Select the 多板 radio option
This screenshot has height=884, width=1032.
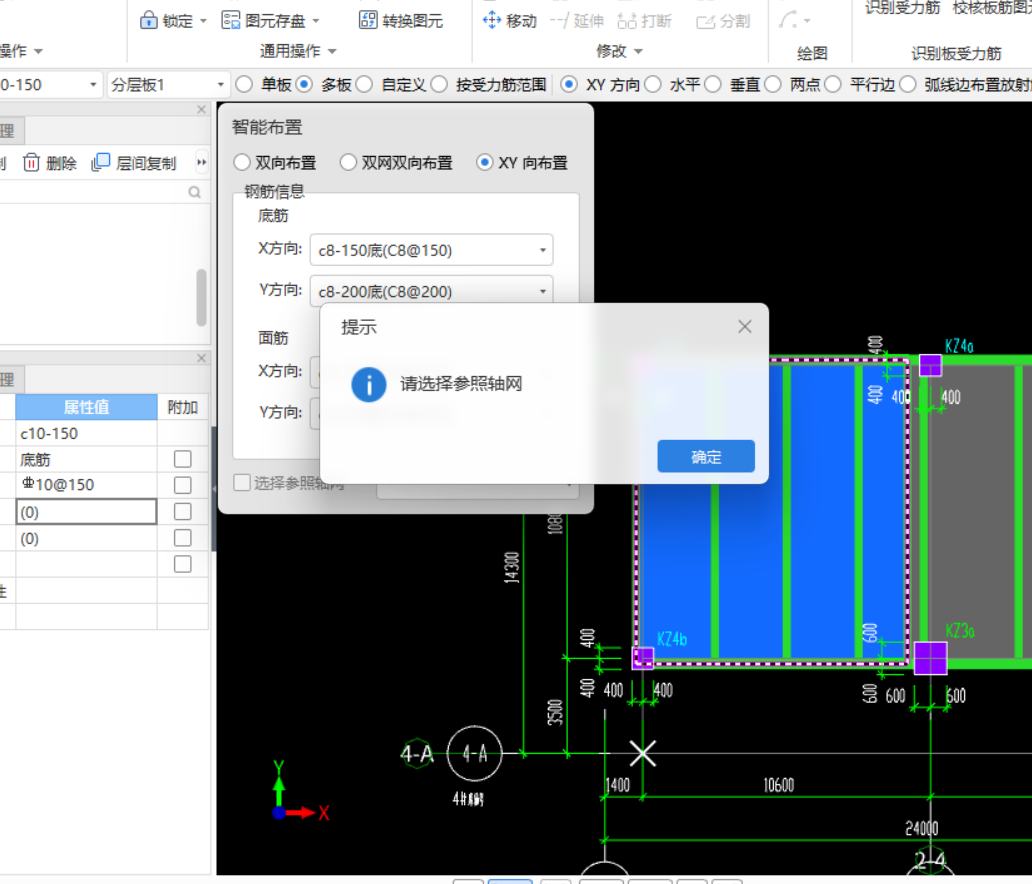tap(304, 84)
